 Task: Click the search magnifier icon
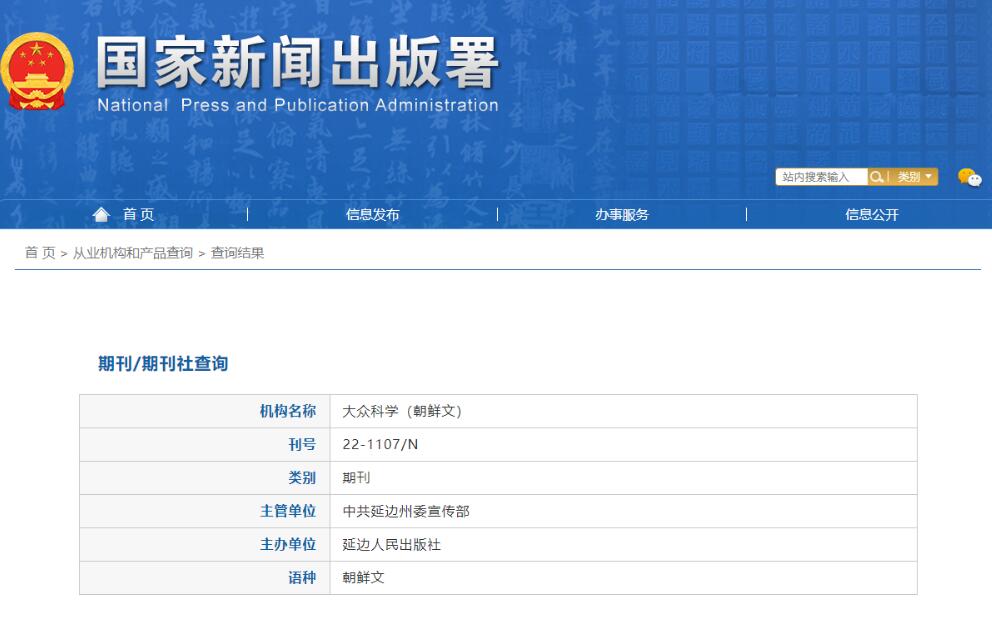pos(878,176)
